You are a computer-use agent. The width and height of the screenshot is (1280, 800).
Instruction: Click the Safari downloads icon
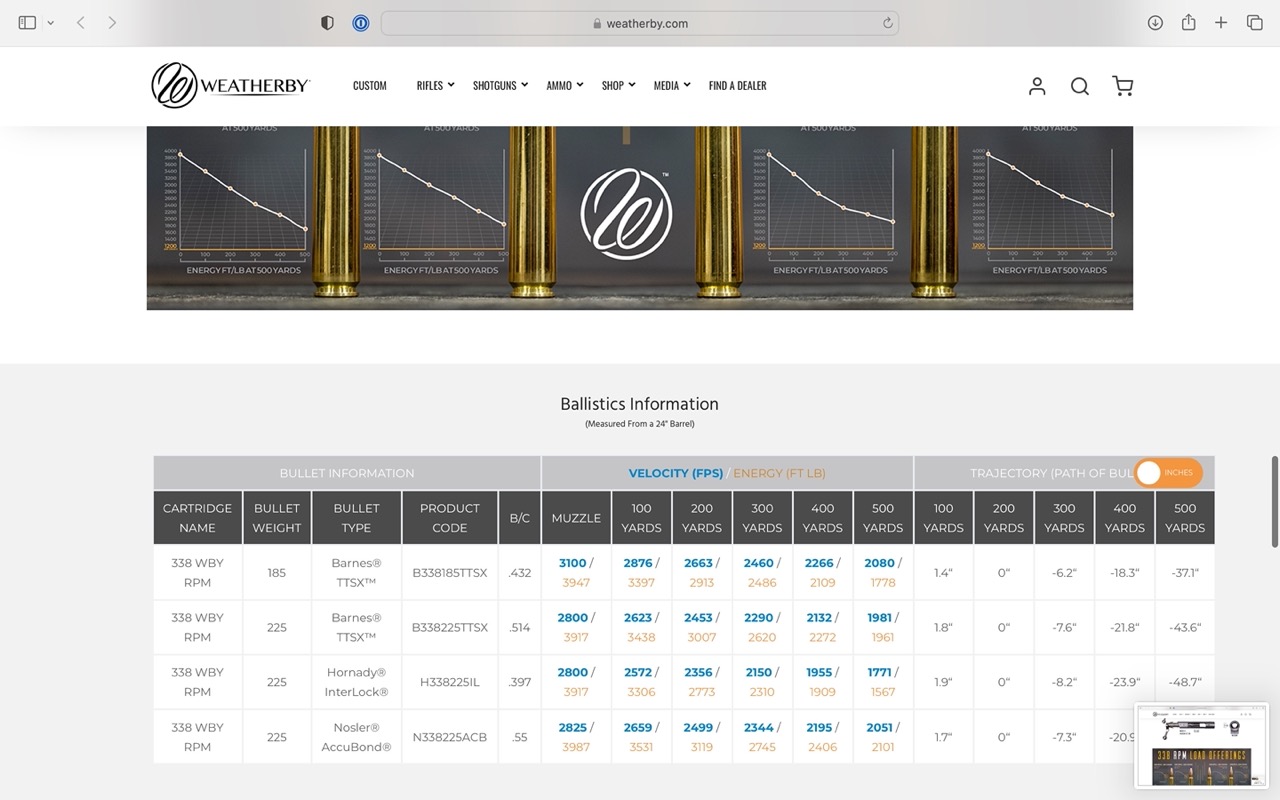pyautogui.click(x=1155, y=23)
